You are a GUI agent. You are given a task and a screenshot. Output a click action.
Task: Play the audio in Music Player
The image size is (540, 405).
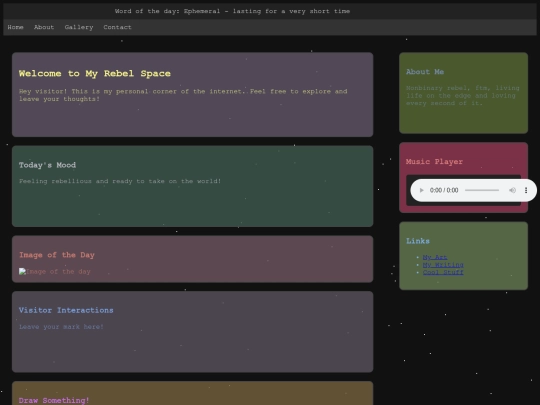click(421, 190)
